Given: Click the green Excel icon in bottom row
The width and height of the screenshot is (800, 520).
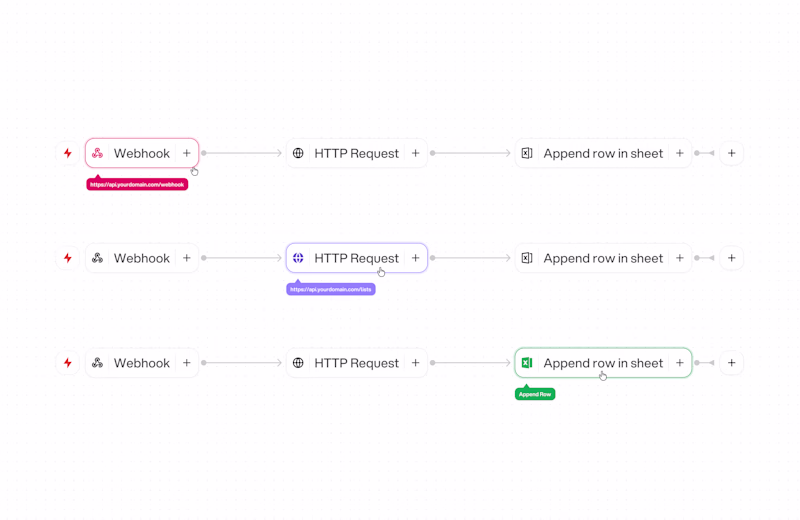Looking at the screenshot, I should point(527,363).
